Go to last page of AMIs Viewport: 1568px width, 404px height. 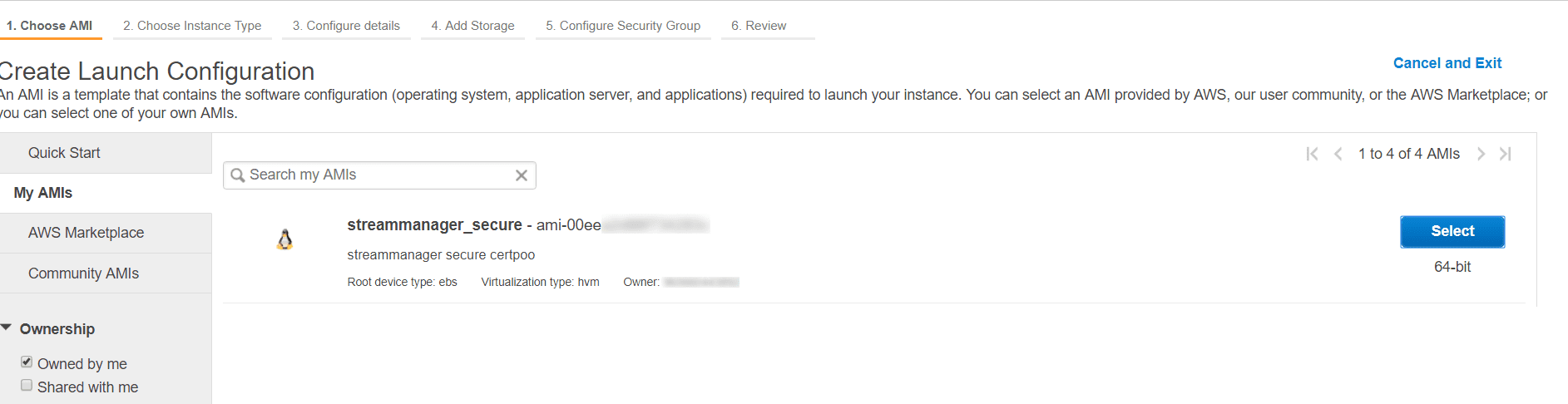[x=1505, y=154]
